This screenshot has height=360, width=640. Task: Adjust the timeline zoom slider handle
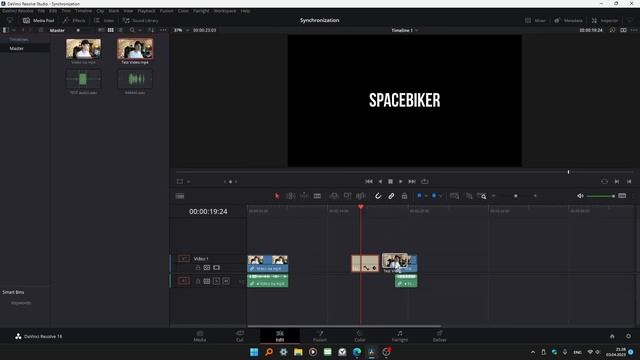coord(516,196)
